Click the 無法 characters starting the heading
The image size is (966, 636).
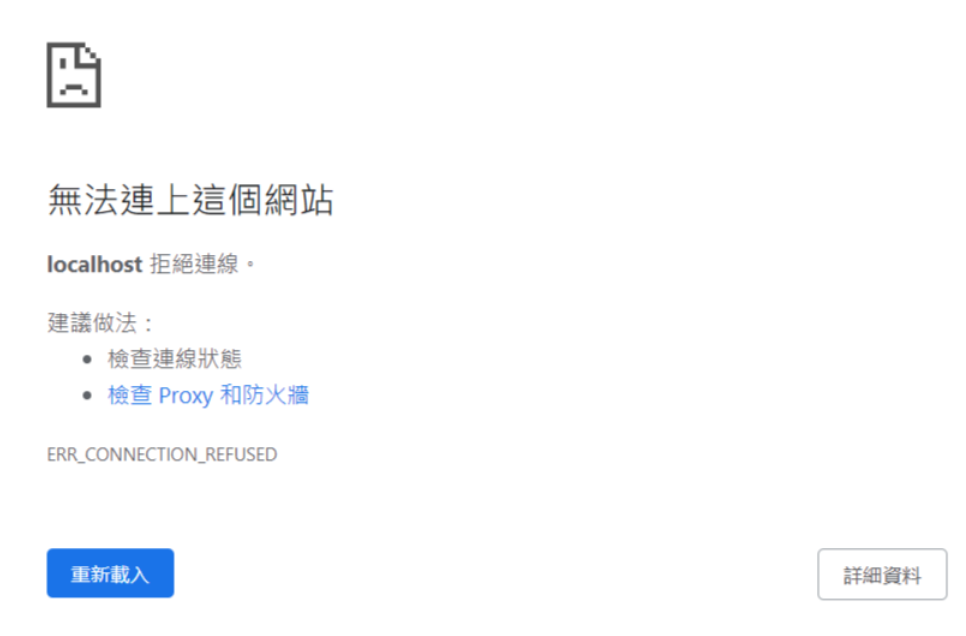coord(83,200)
